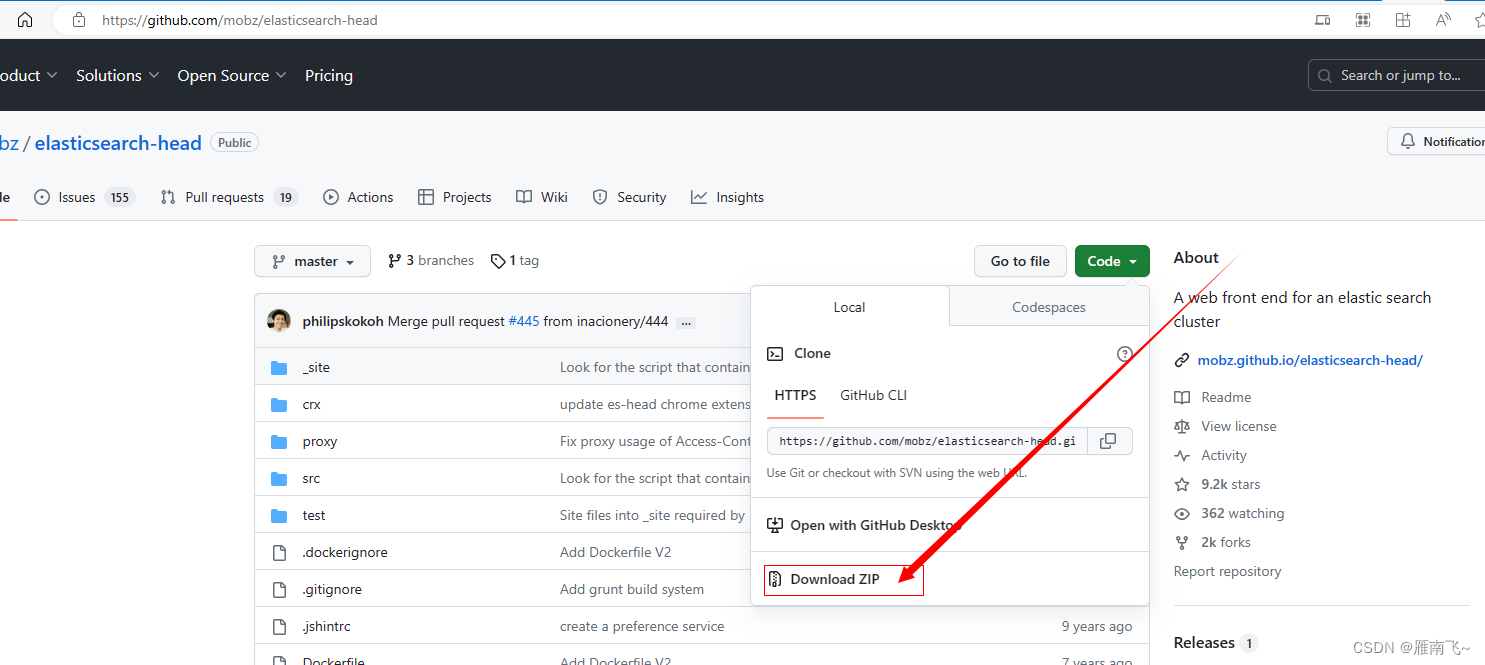Select the HTTPS clone option
Image resolution: width=1485 pixels, height=665 pixels.
[795, 395]
